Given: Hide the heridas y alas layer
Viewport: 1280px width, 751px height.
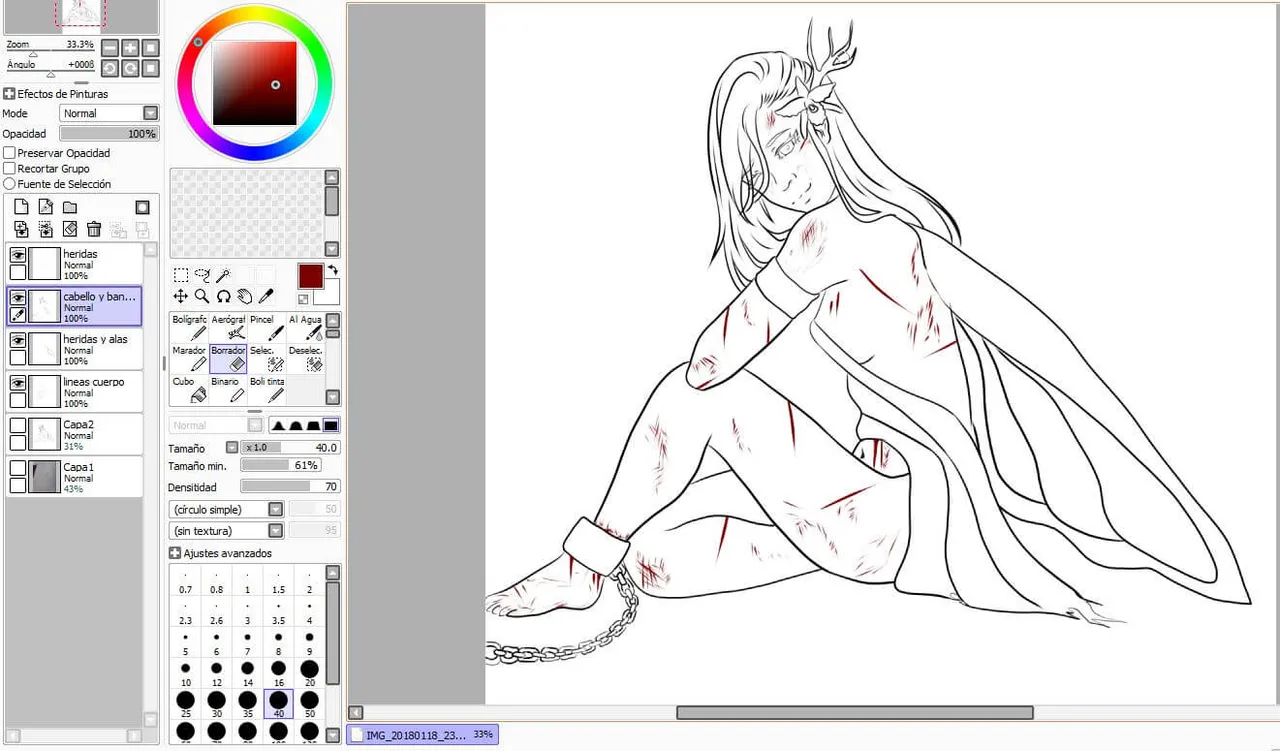Looking at the screenshot, I should 18,340.
